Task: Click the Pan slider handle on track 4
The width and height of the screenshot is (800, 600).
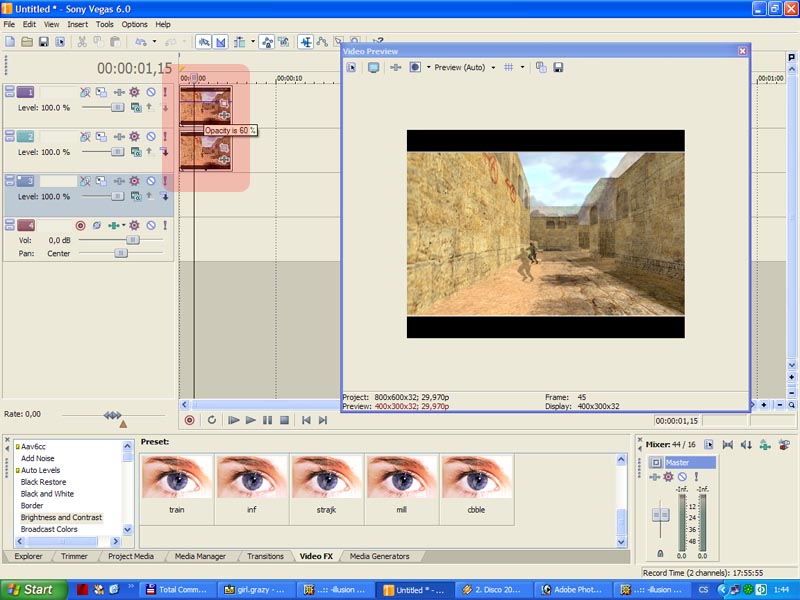Action: pyautogui.click(x=121, y=253)
